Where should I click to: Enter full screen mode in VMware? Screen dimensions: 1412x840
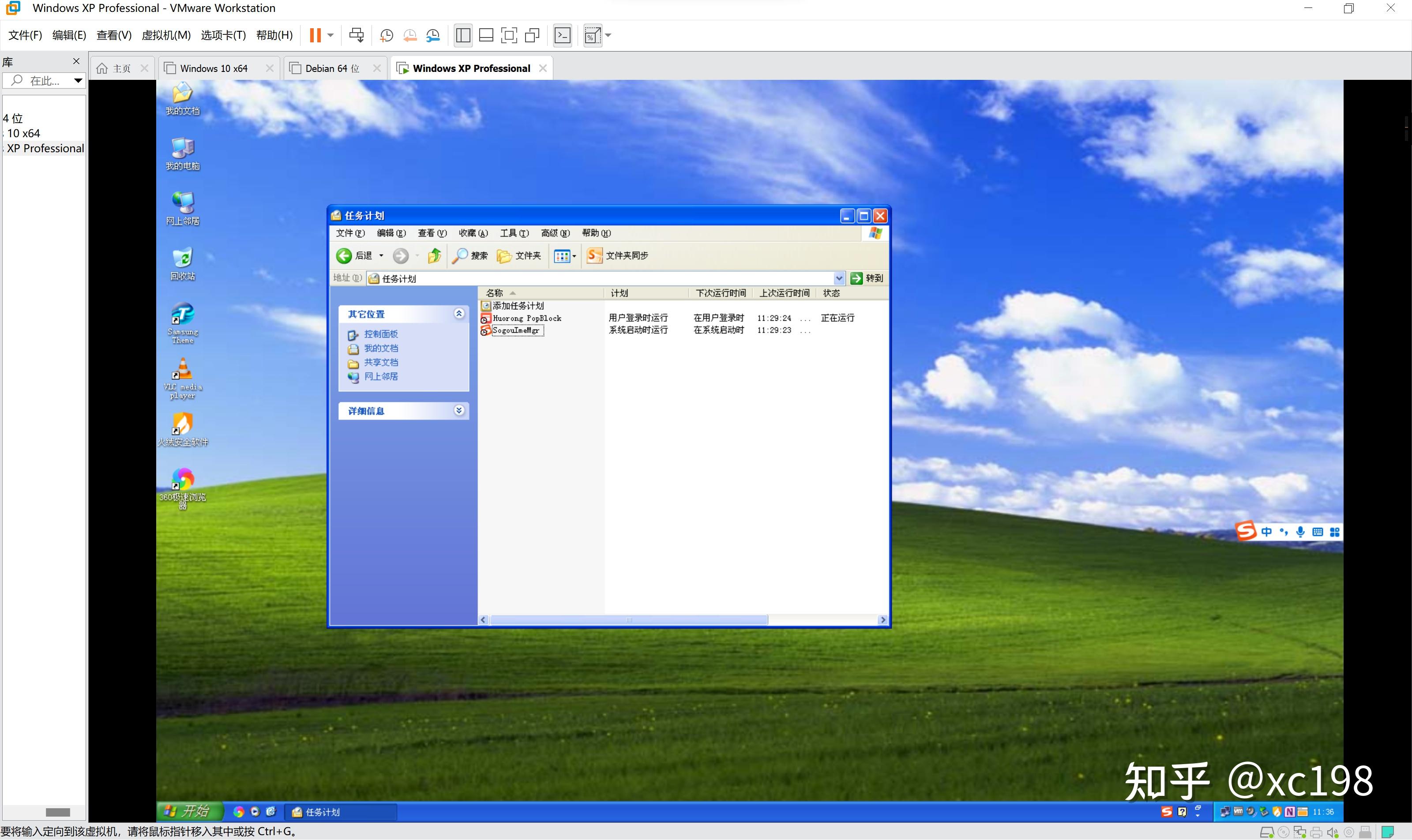[509, 35]
